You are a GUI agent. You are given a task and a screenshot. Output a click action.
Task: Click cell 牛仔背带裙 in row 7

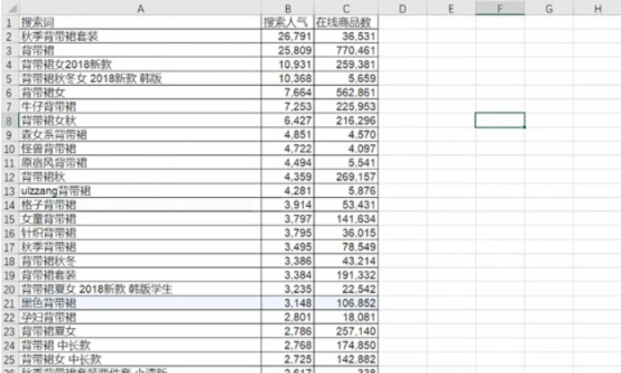coord(140,107)
